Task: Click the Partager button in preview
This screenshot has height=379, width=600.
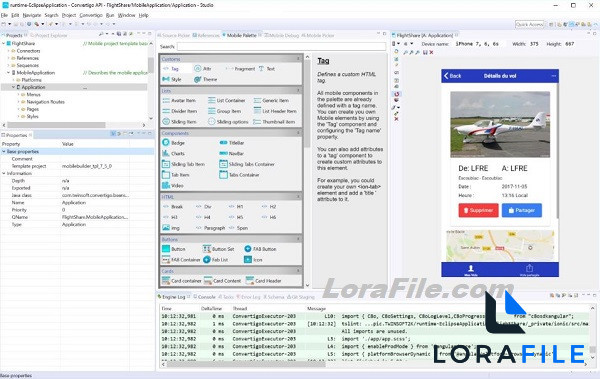Action: click(x=522, y=210)
